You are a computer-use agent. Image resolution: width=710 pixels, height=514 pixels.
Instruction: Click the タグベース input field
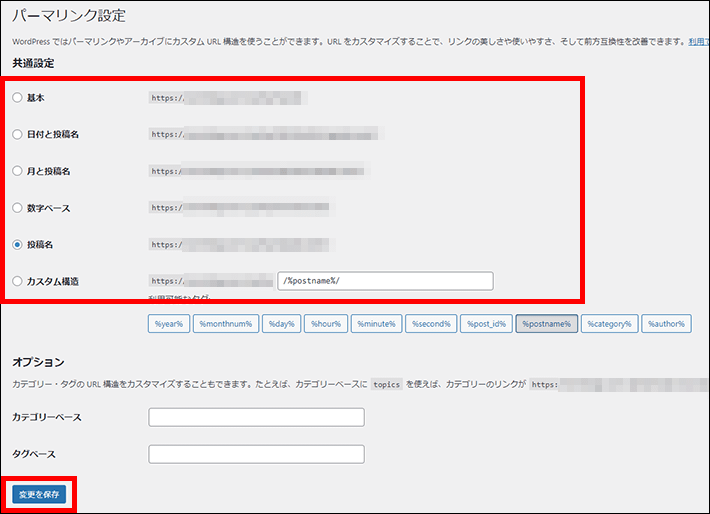256,454
